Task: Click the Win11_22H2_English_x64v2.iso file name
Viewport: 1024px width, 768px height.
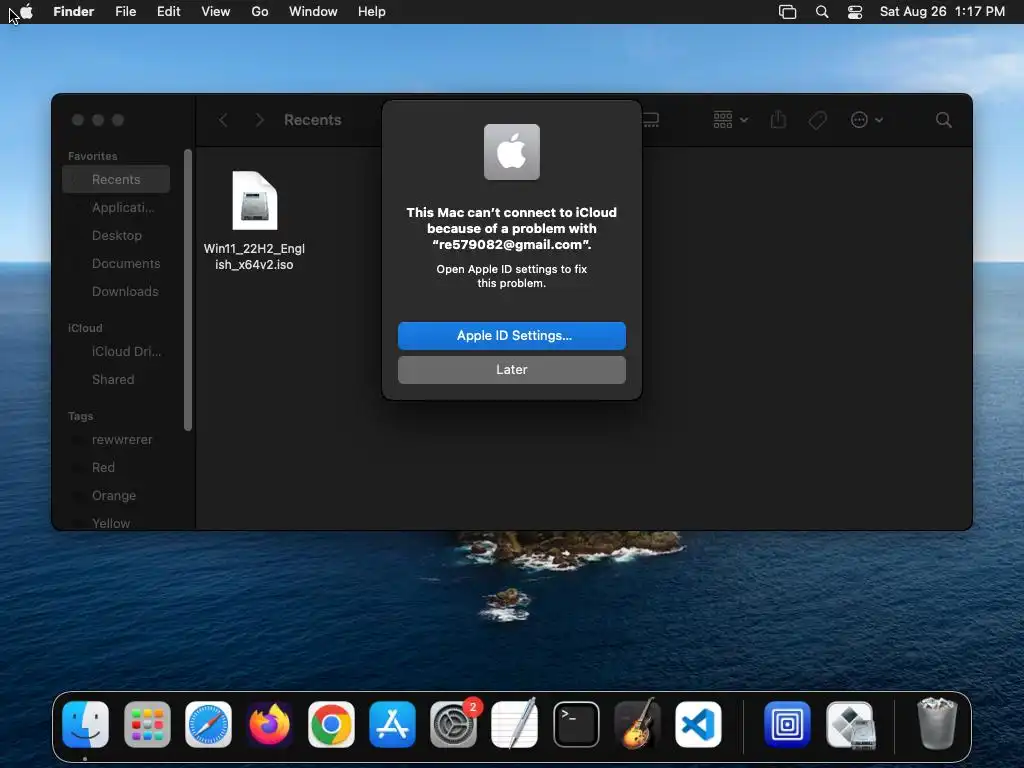Action: point(254,257)
